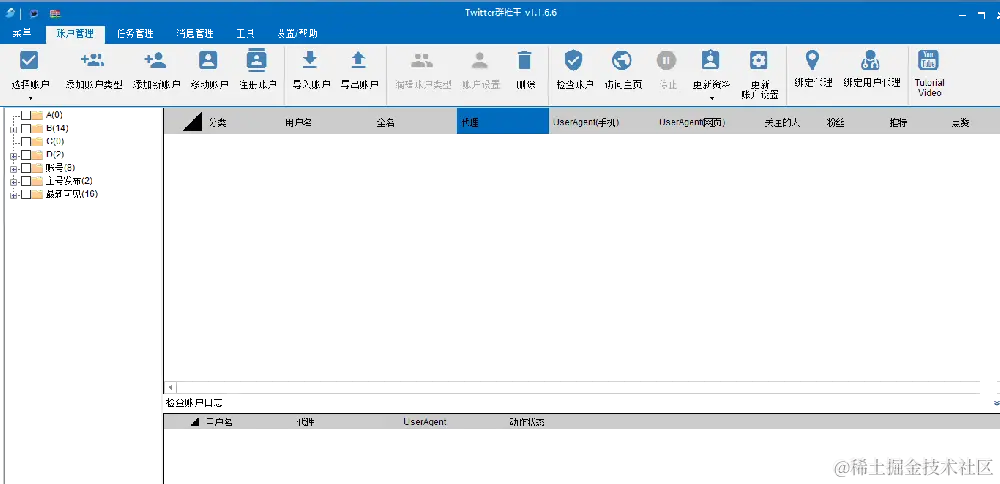Click the log table username column header
1000x484 pixels.
(x=219, y=422)
